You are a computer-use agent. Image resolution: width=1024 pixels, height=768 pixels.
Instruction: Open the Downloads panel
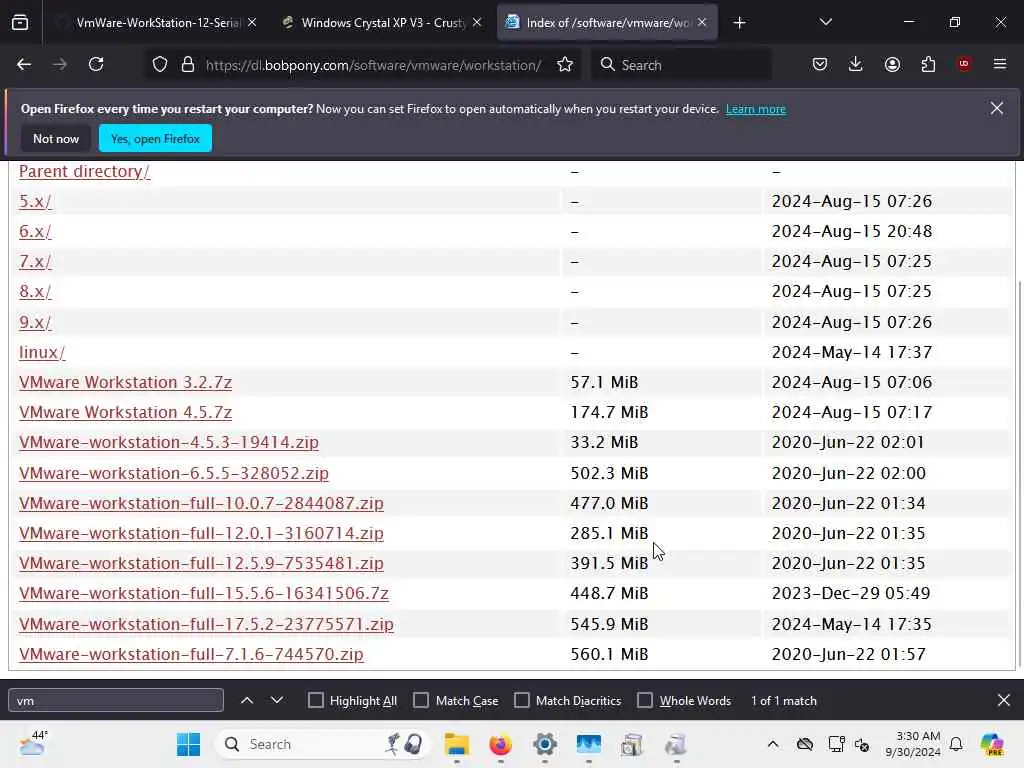tap(856, 65)
